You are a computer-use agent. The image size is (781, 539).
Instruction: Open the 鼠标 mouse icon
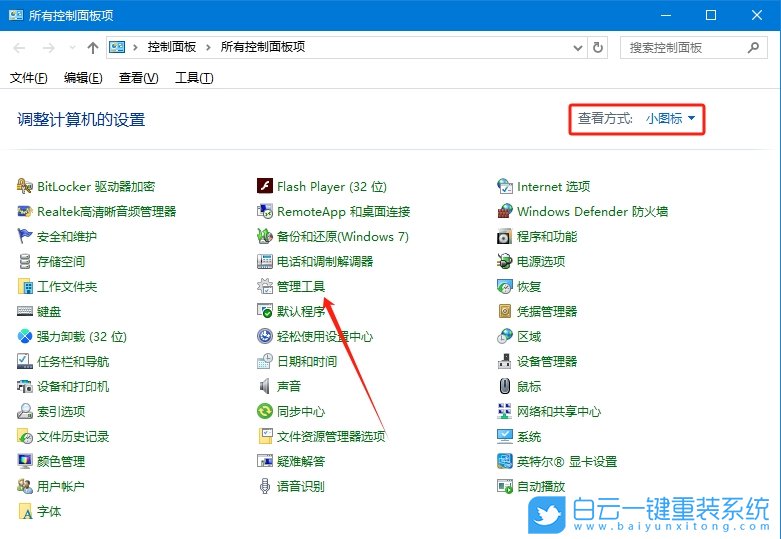pos(505,386)
